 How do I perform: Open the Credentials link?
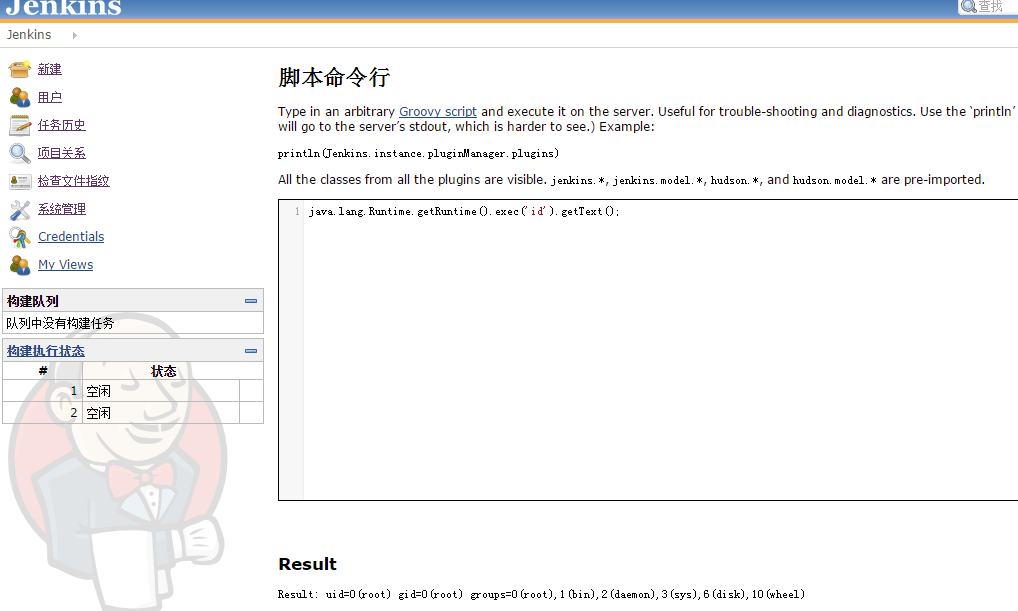coord(71,237)
